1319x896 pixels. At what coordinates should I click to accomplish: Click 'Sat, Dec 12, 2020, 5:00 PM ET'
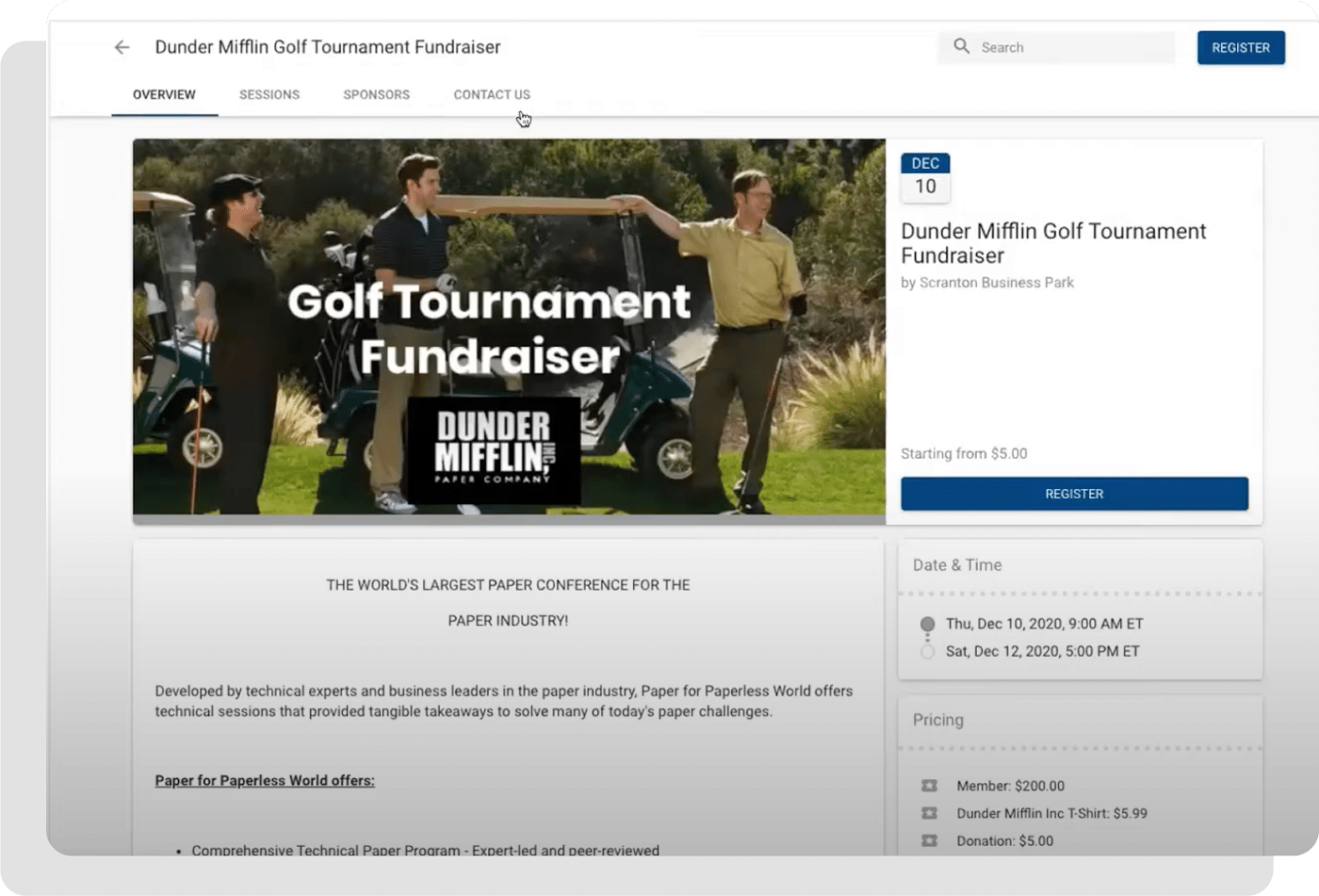click(1042, 651)
